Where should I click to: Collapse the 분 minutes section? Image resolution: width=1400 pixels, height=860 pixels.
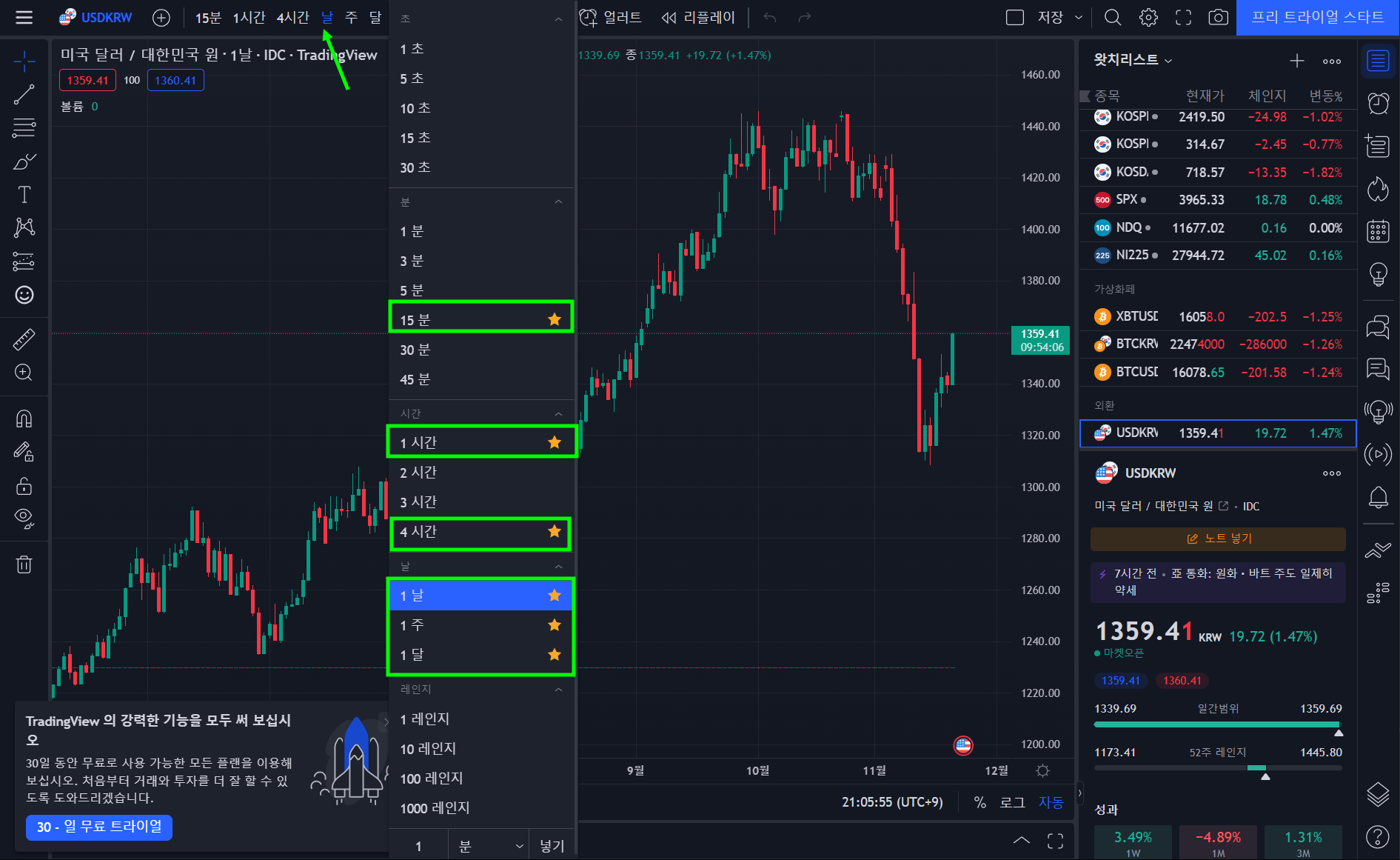tap(559, 201)
